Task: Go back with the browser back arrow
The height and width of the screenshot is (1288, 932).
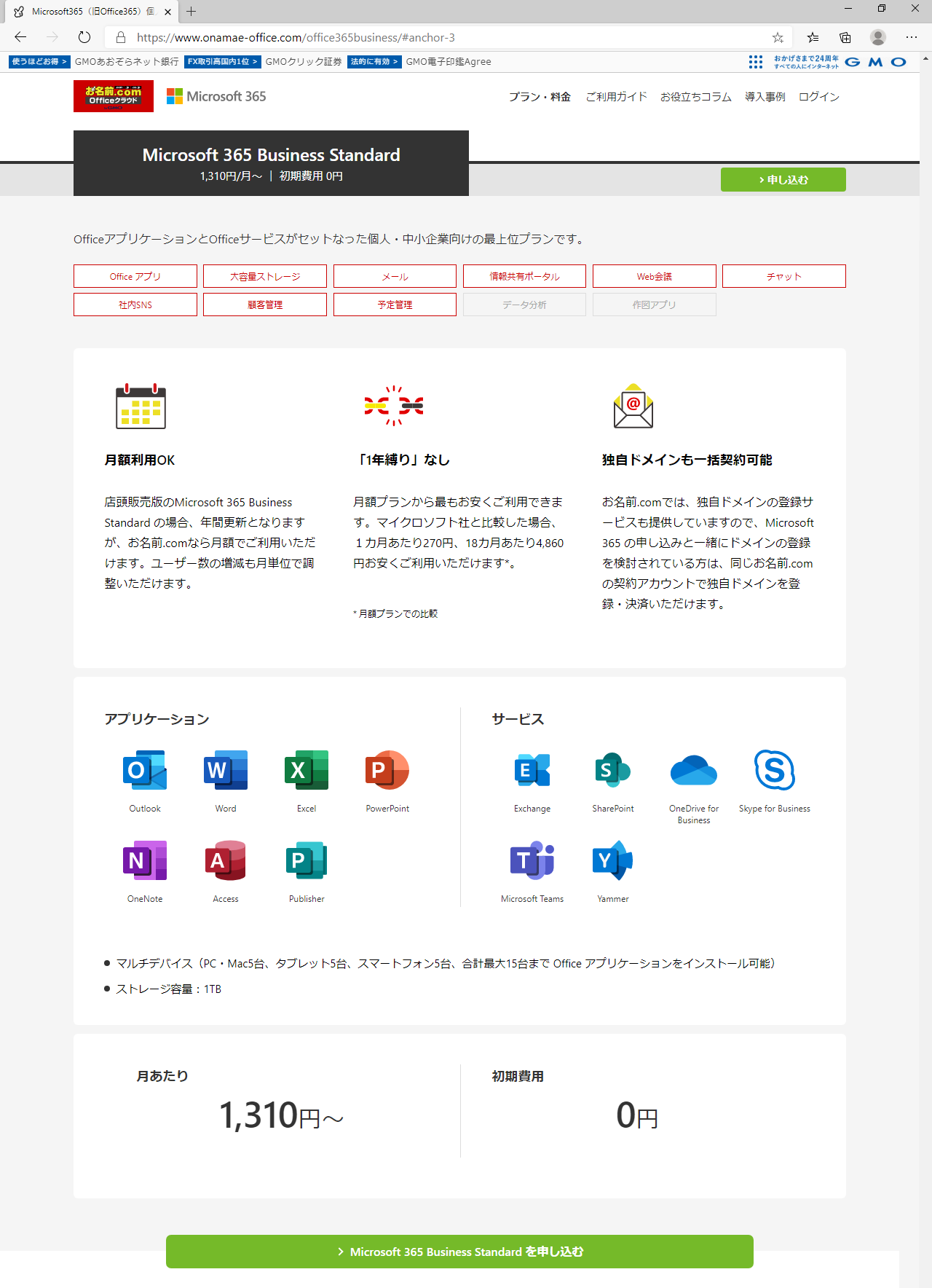Action: tap(20, 37)
